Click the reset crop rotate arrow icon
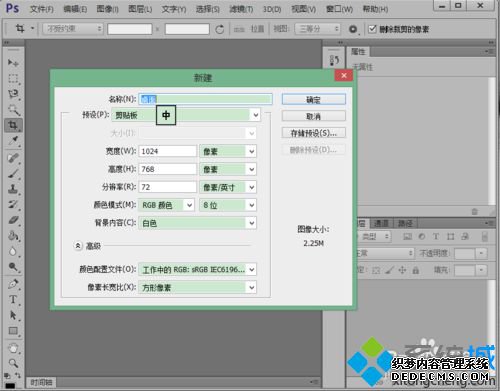This screenshot has height=391, width=500. [x=219, y=29]
